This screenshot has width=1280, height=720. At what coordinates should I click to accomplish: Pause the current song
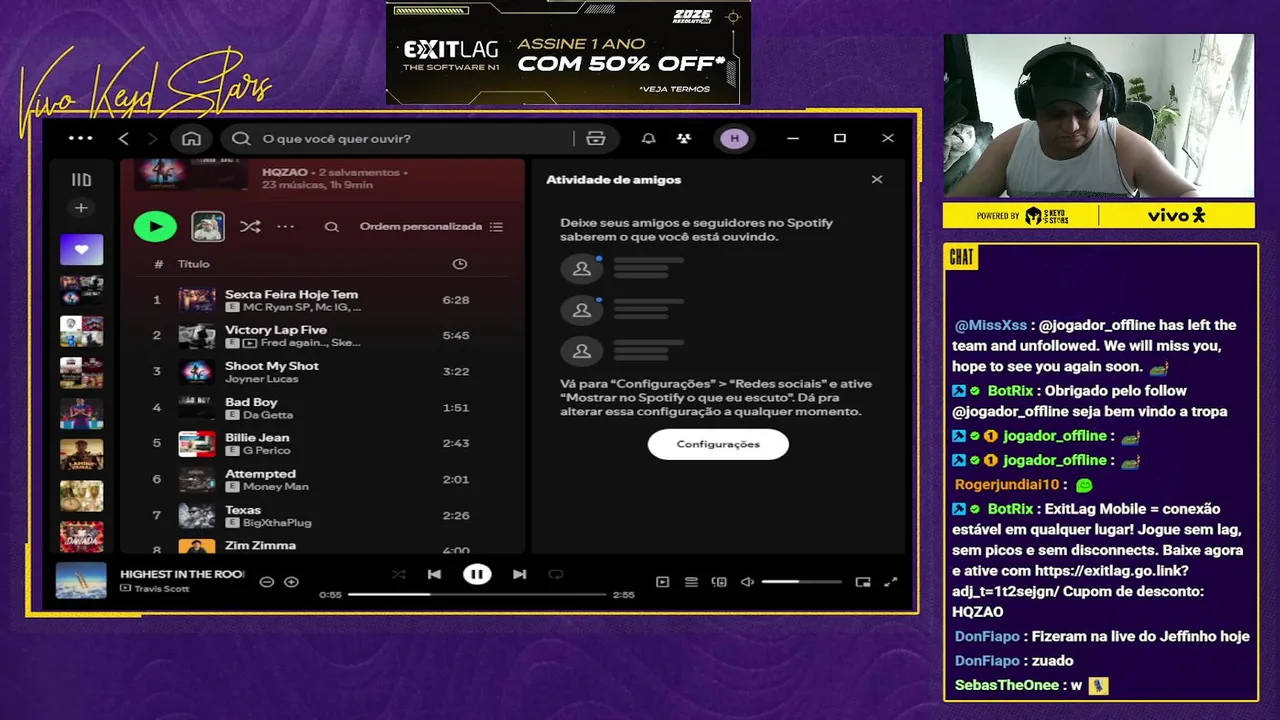coord(477,574)
